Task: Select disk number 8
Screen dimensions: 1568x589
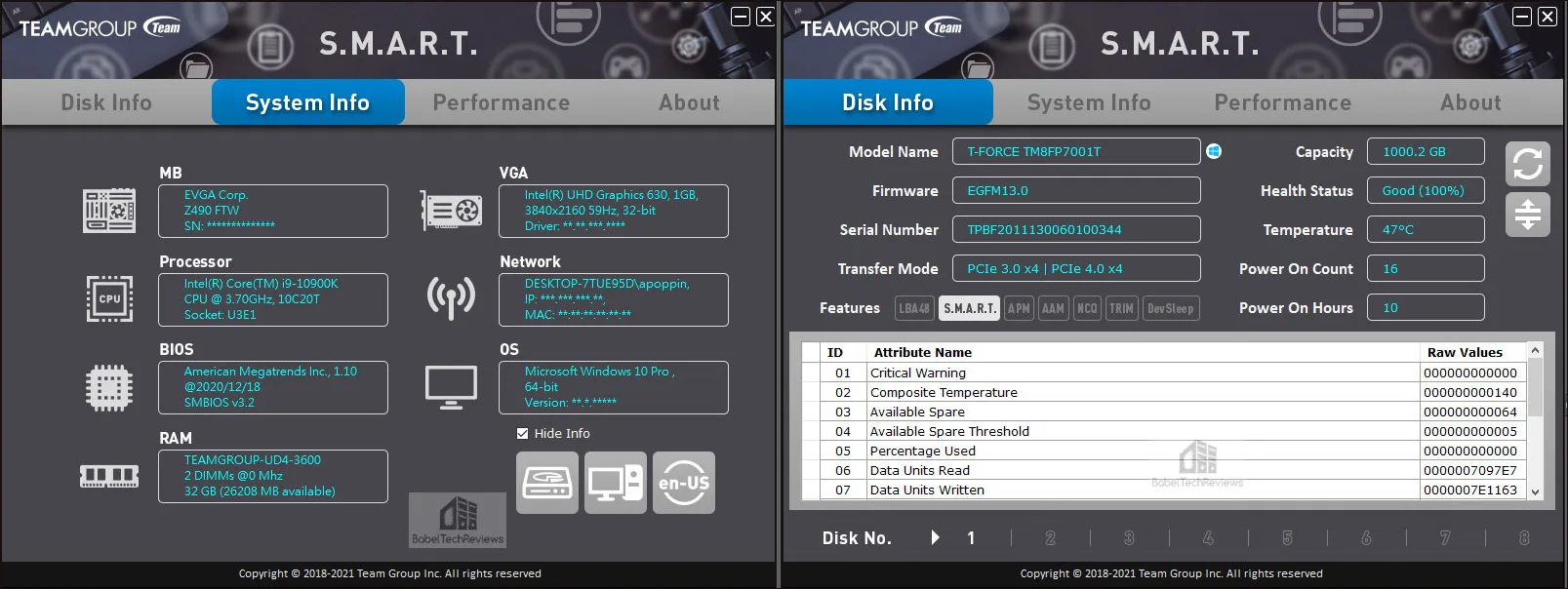Action: 1524,537
